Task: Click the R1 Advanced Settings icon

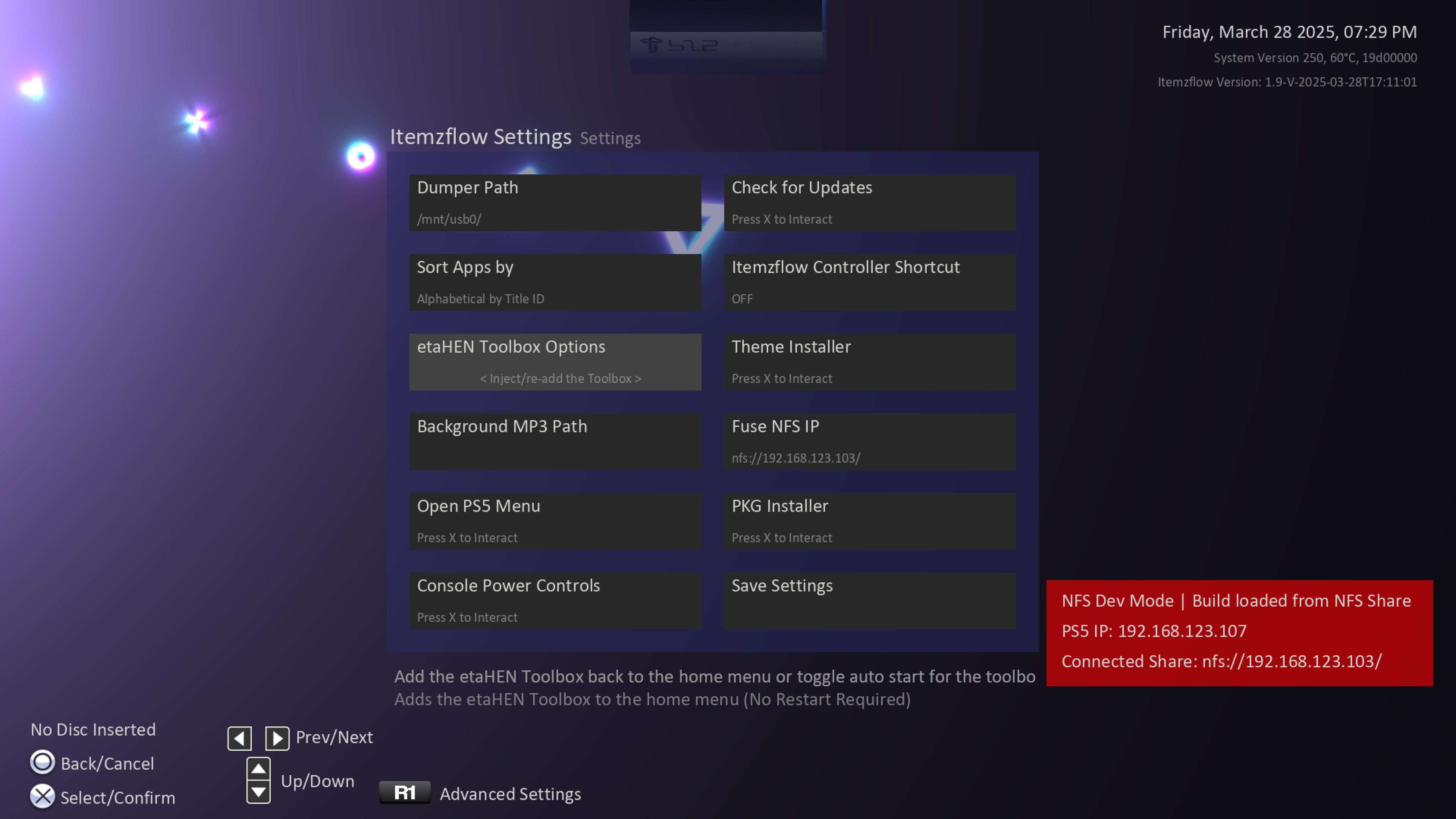Action: (x=405, y=792)
